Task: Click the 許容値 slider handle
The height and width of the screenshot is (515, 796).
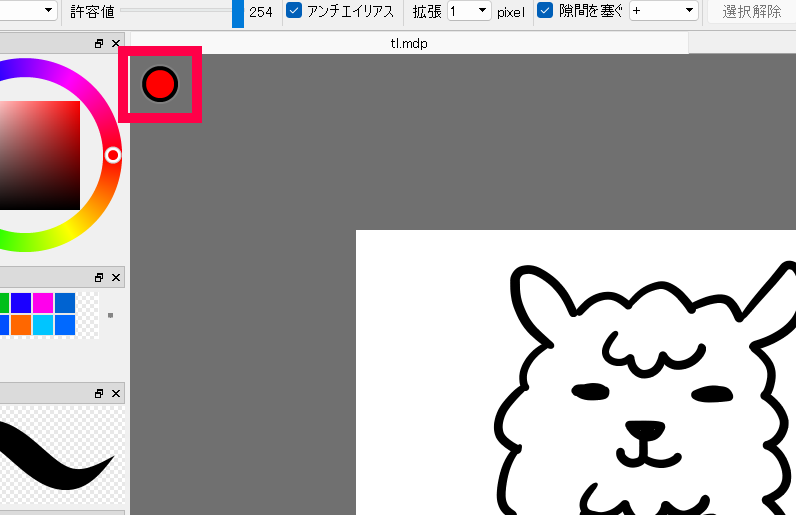Action: [x=237, y=12]
